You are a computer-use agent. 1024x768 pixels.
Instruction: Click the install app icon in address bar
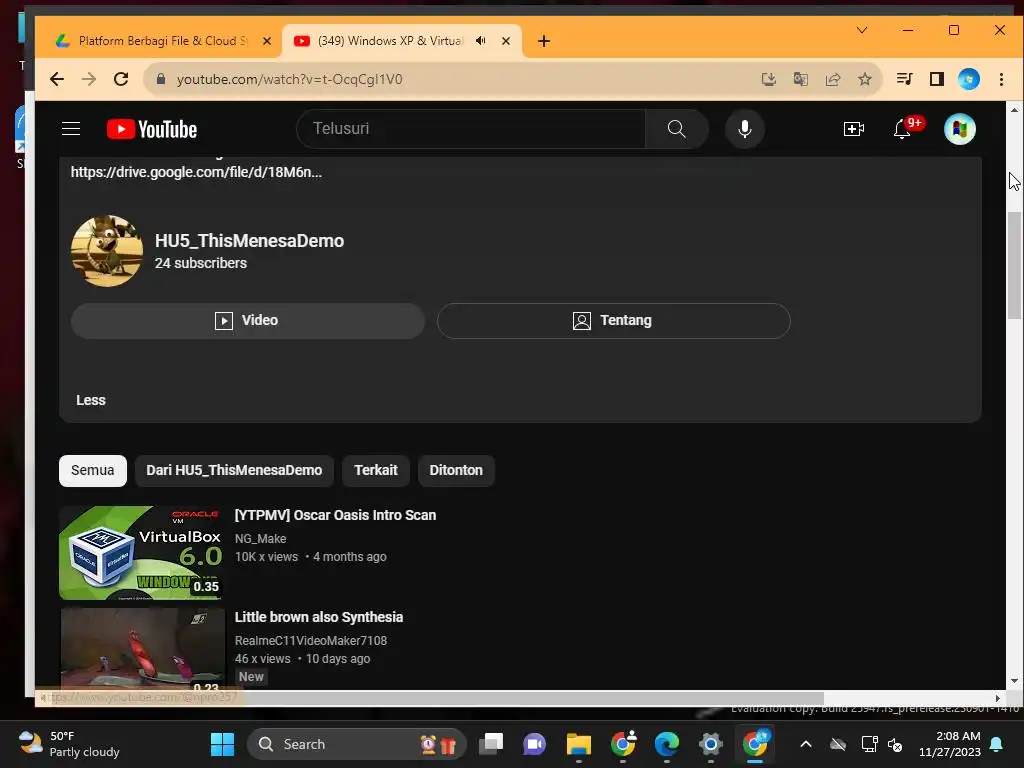[x=769, y=79]
